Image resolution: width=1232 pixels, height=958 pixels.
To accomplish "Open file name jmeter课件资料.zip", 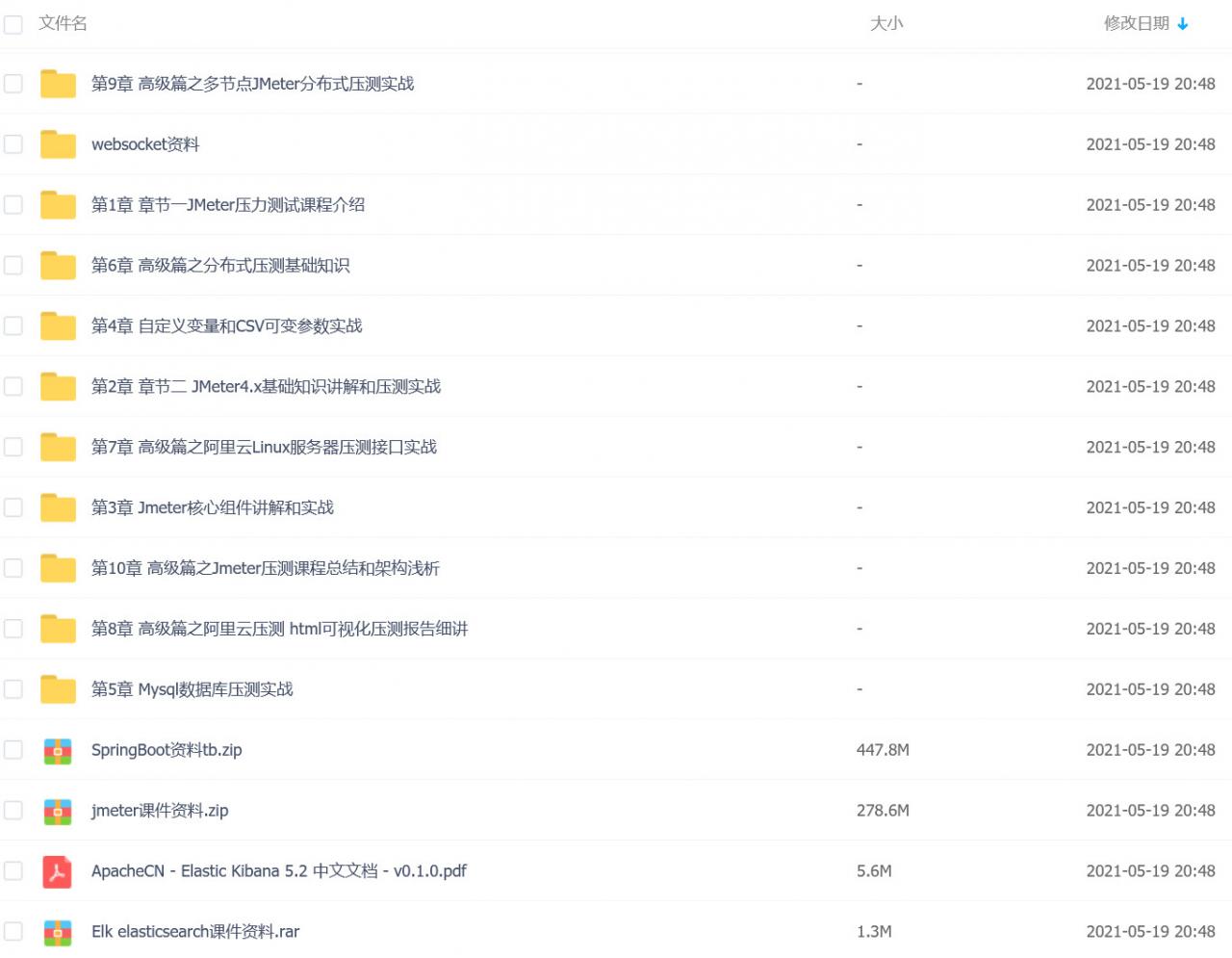I will coord(160,811).
